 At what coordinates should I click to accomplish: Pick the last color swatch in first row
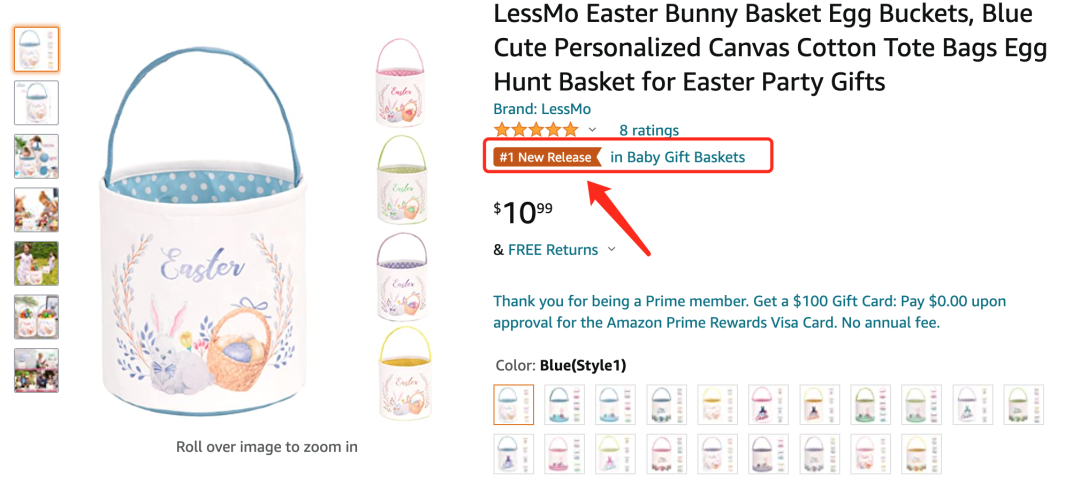tap(1024, 405)
